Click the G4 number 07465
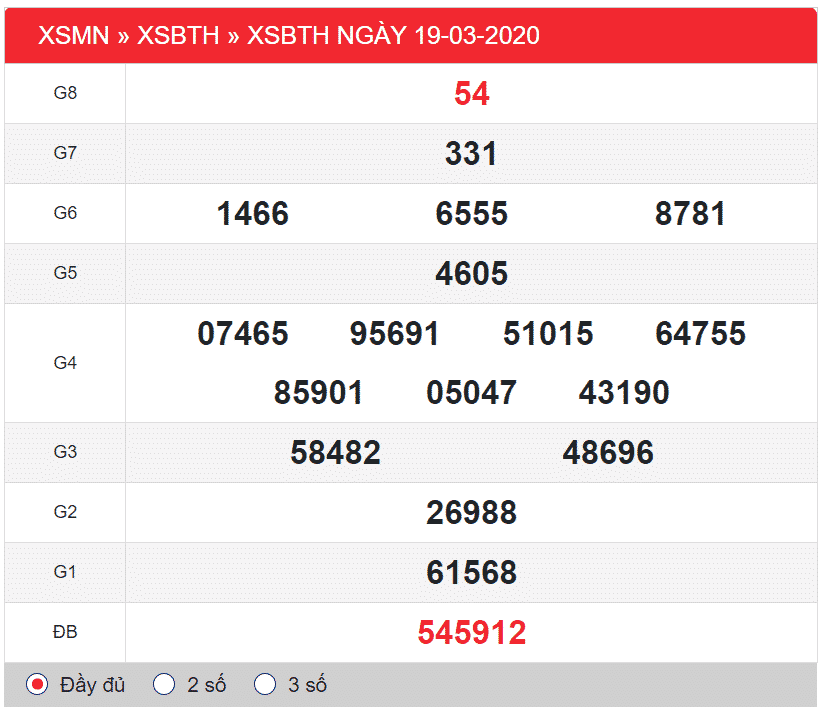Image resolution: width=825 pixels, height=715 pixels. (243, 334)
